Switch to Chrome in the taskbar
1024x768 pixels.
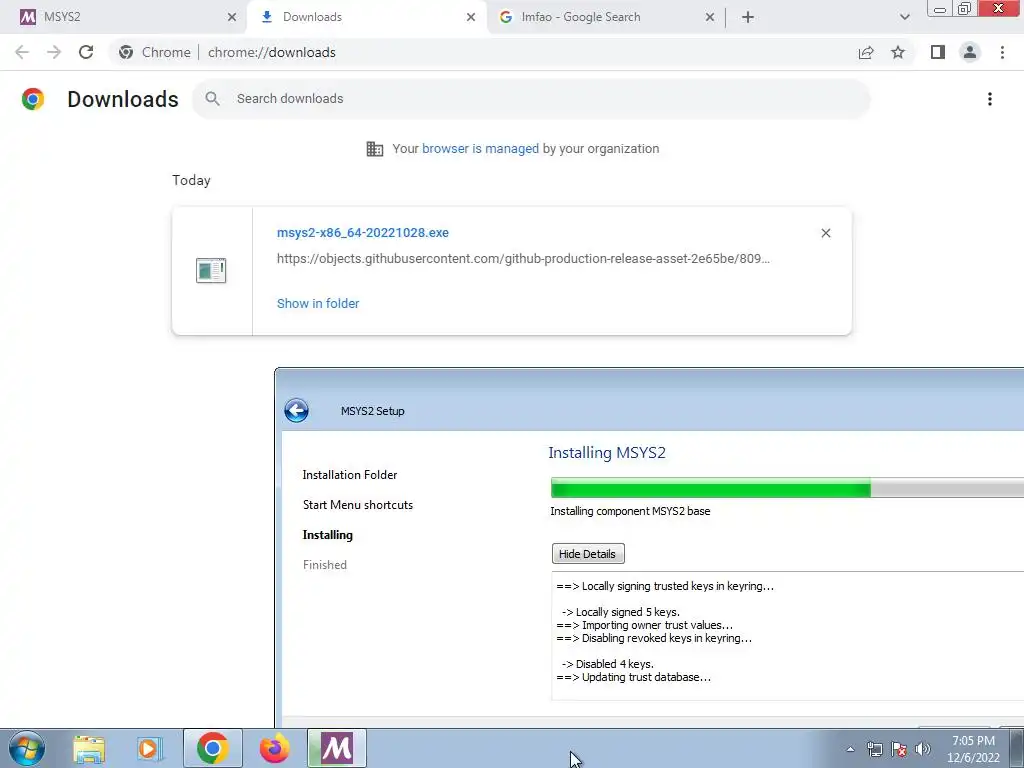(212, 748)
